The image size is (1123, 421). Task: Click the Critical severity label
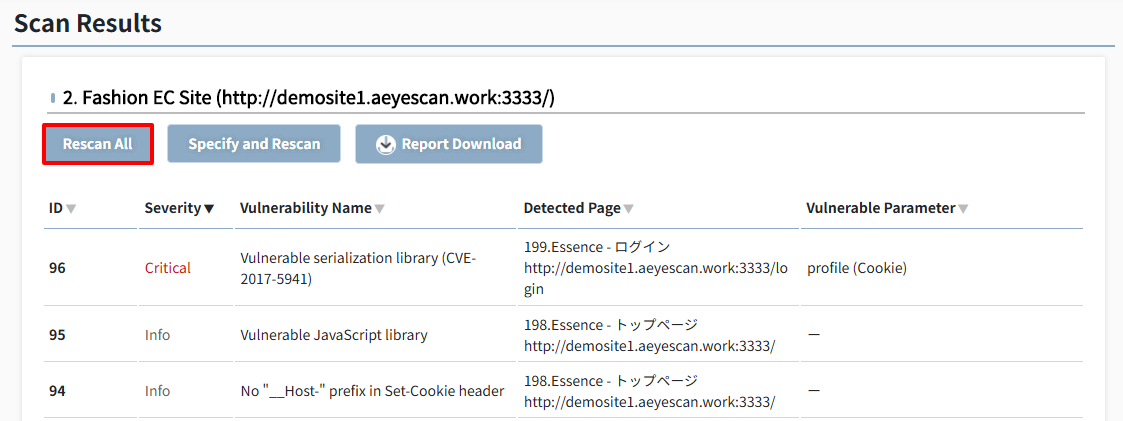click(168, 268)
